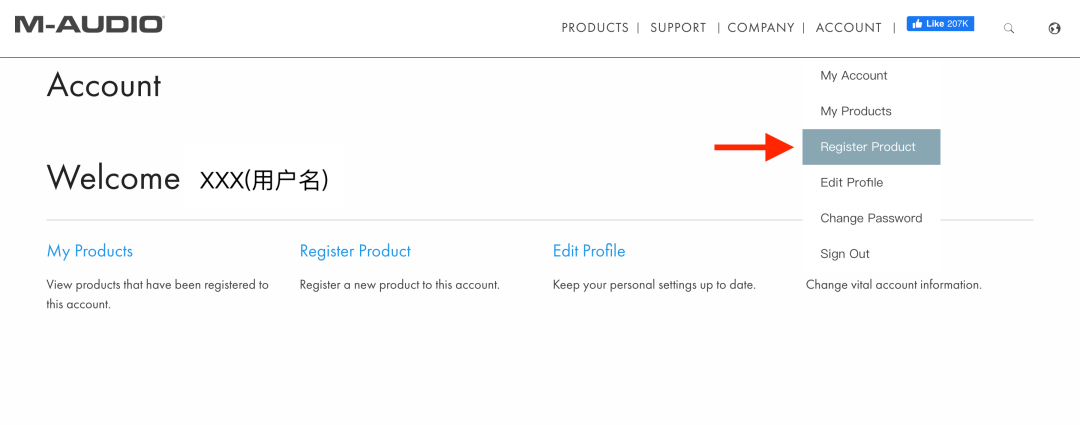The height and width of the screenshot is (425, 1080).
Task: Choose Register Product highlighted dropdown item
Action: click(x=871, y=147)
